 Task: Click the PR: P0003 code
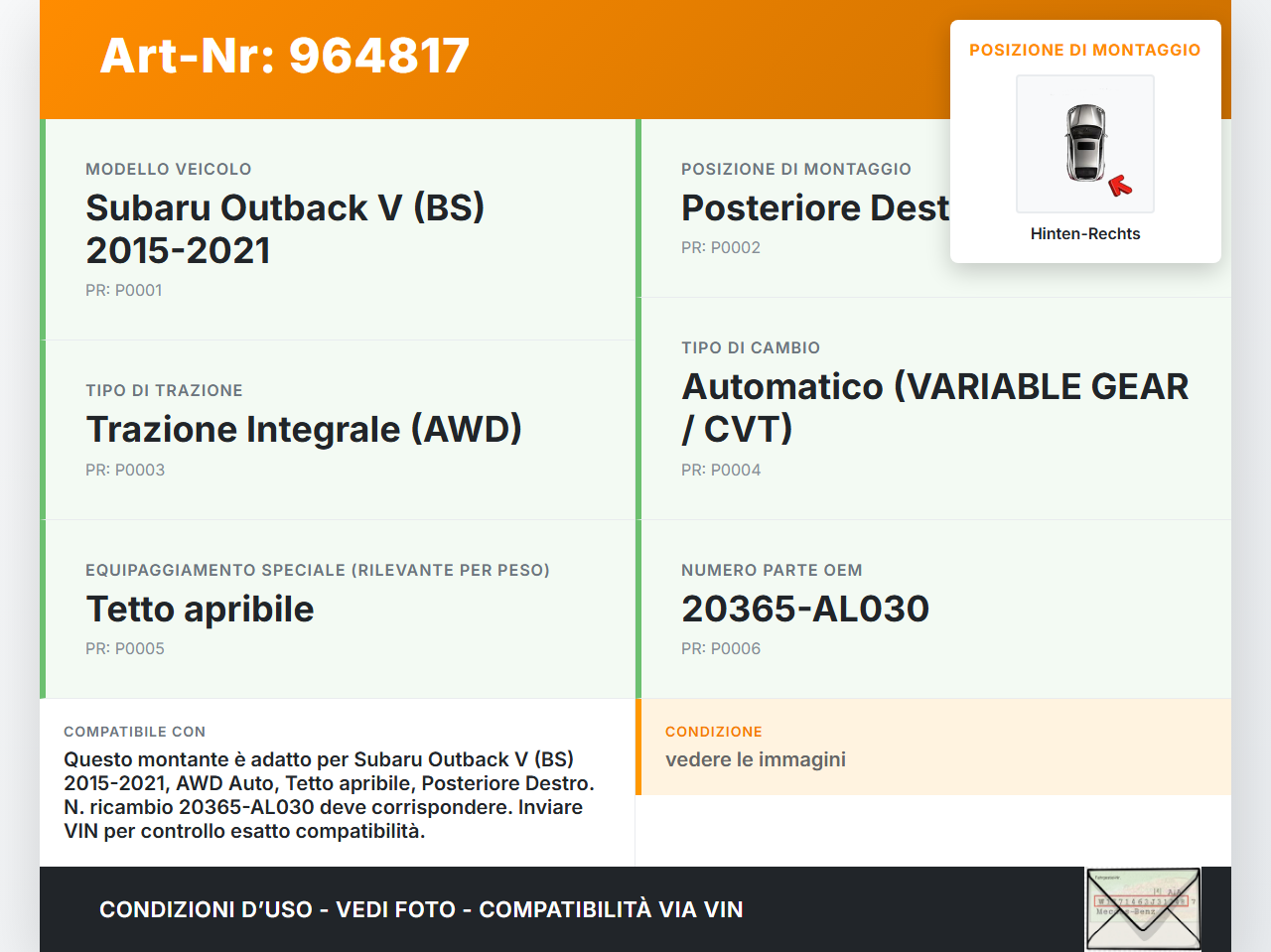[x=125, y=471]
